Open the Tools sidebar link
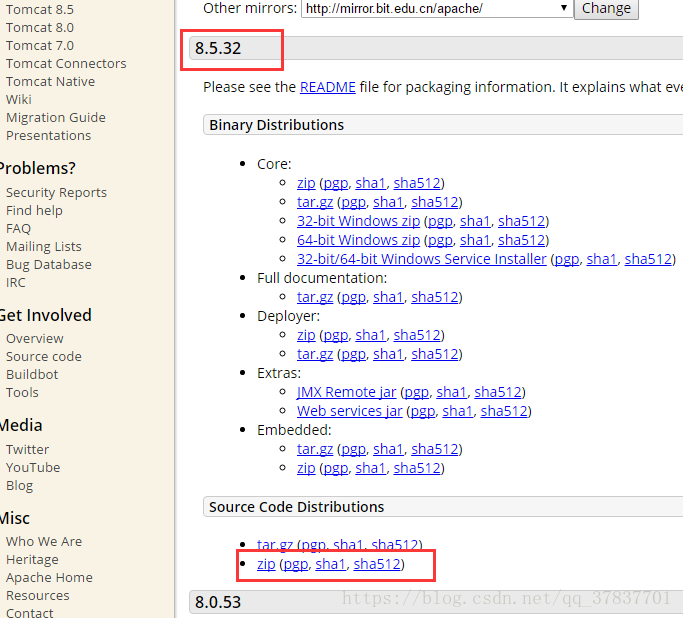 [22, 392]
